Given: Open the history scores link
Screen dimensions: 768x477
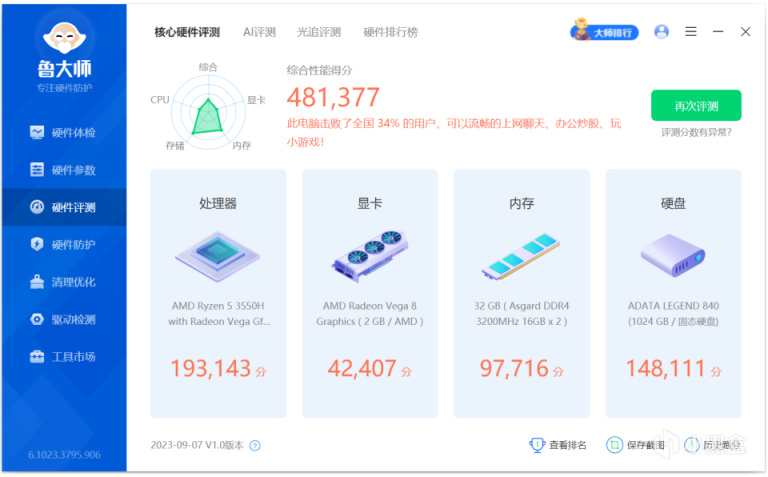Looking at the screenshot, I should click(713, 445).
